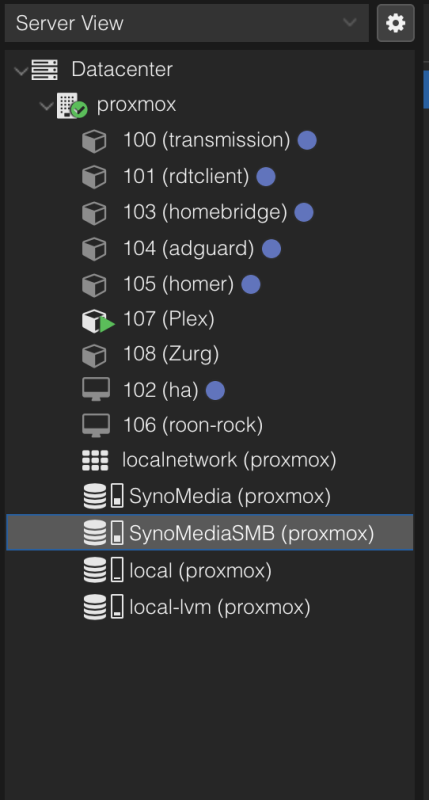429x800 pixels.
Task: Click the Datacenter server-stack icon
Action: (x=44, y=69)
